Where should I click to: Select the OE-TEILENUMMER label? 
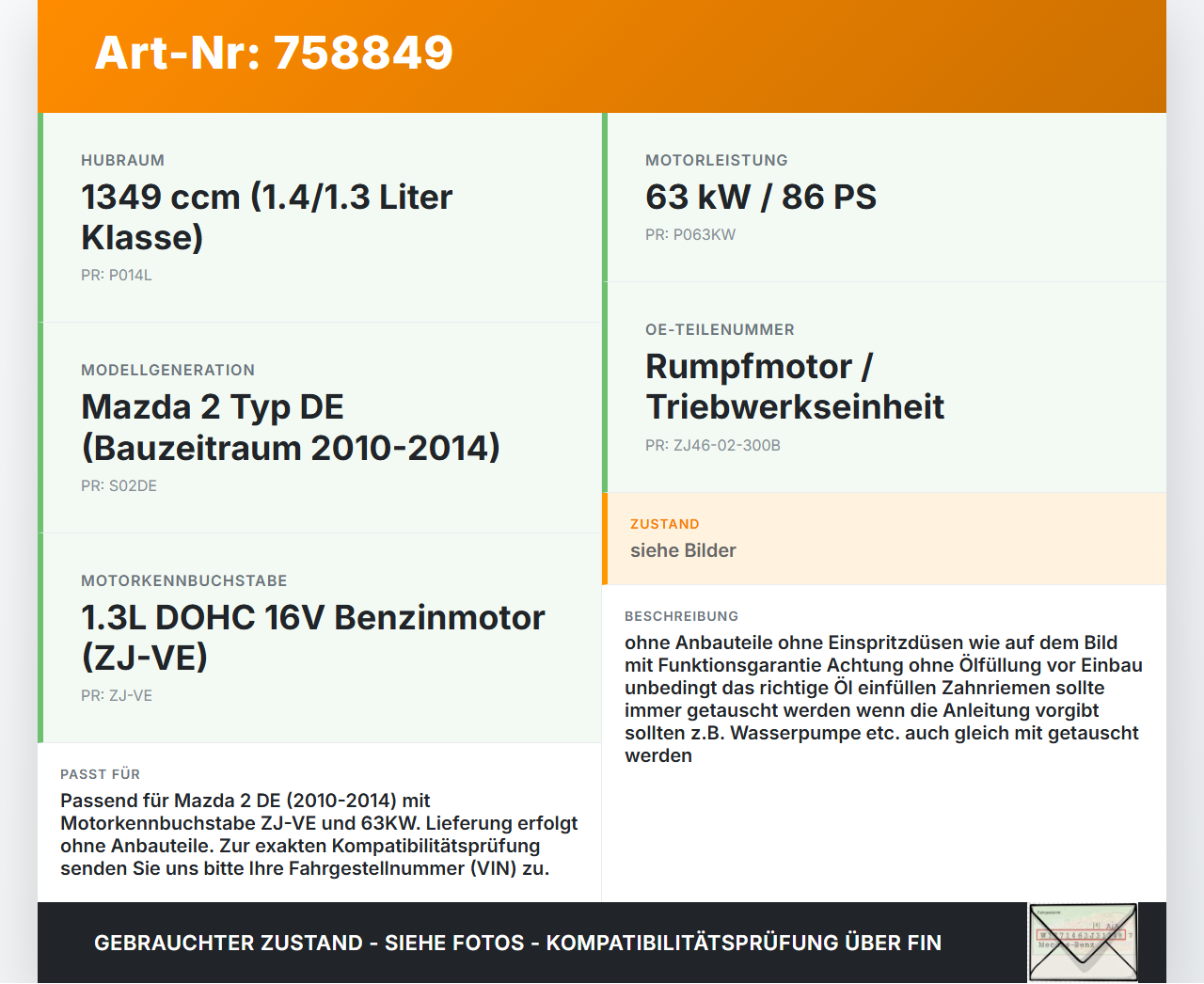pyautogui.click(x=720, y=329)
